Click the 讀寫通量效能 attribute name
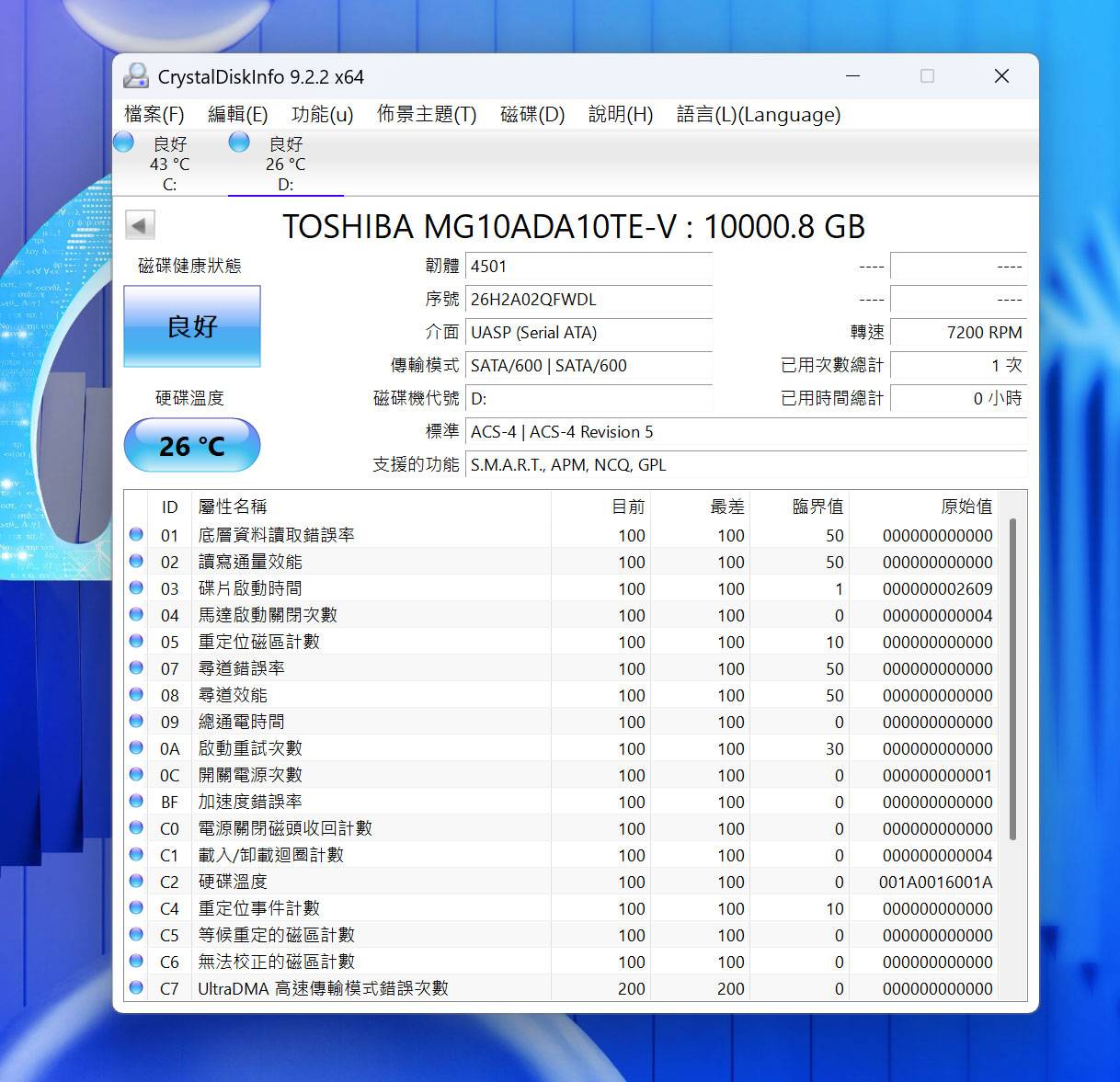This screenshot has height=1082, width=1120. 250,562
